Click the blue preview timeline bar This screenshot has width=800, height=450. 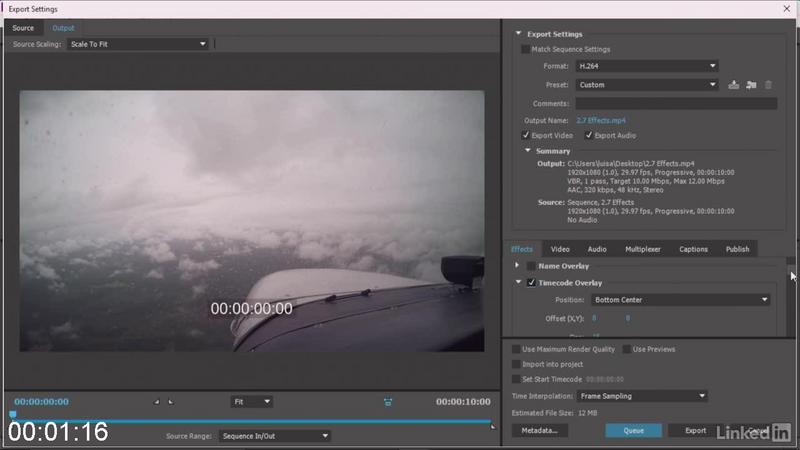pos(252,421)
